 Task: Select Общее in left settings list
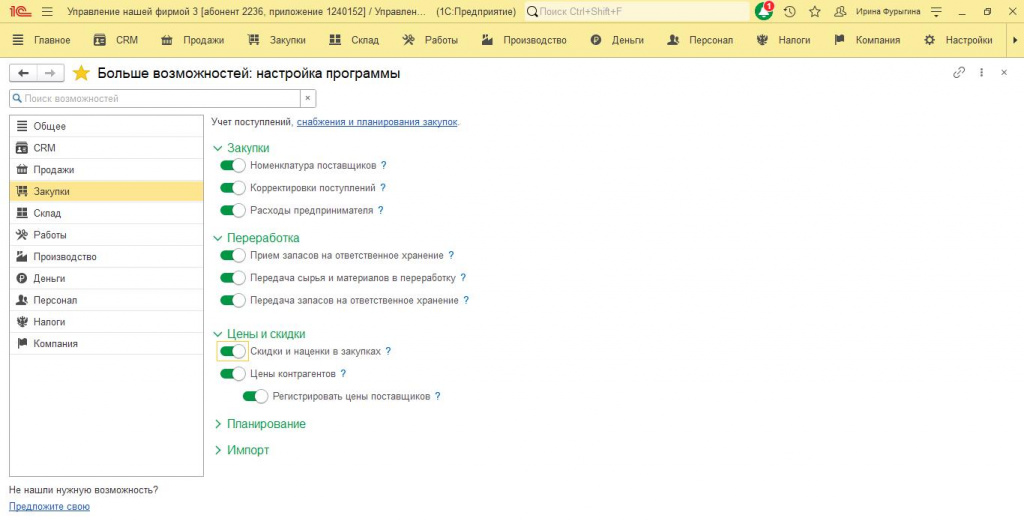(106, 126)
